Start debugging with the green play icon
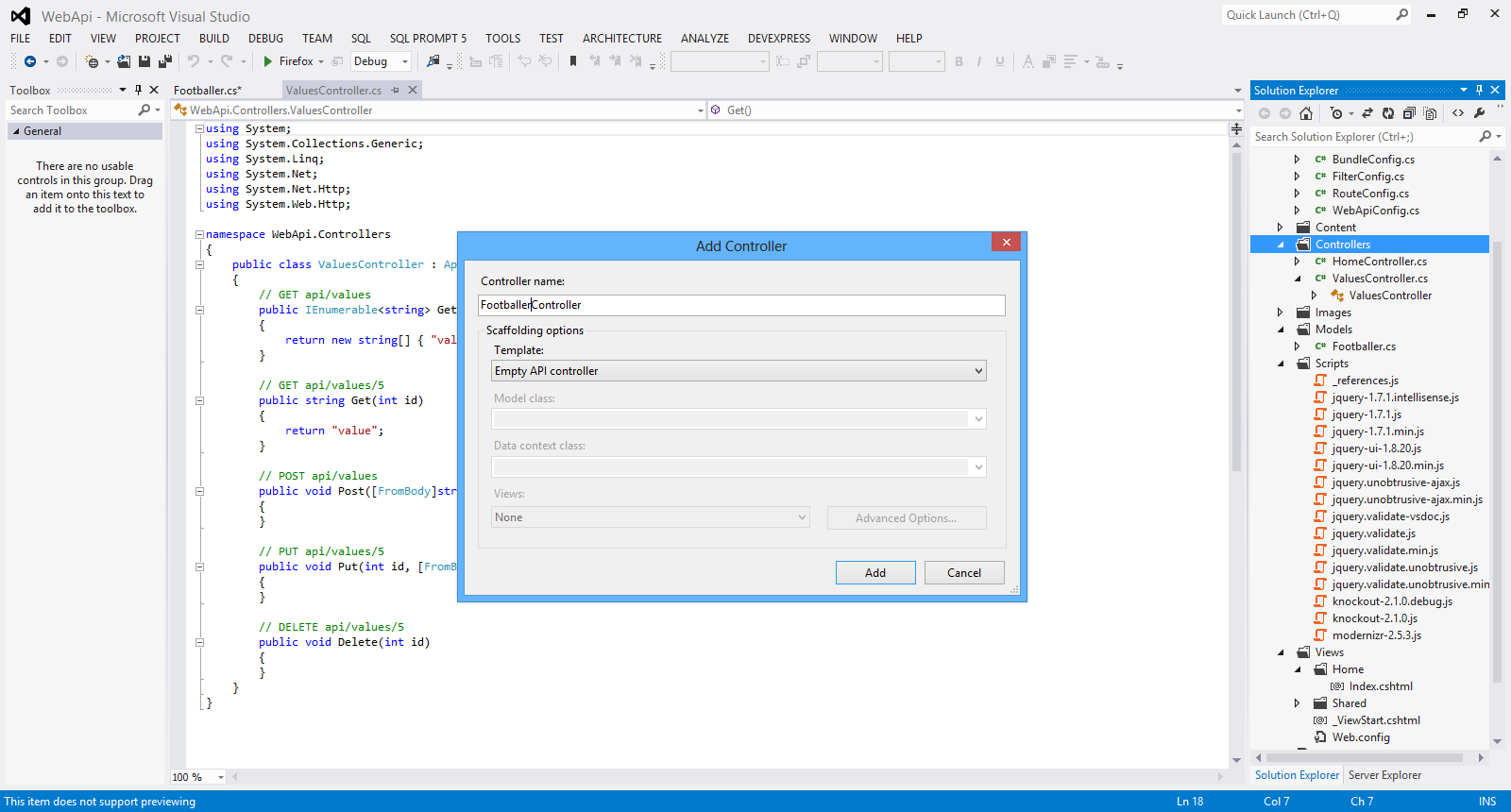This screenshot has height=812, width=1511. click(x=268, y=61)
